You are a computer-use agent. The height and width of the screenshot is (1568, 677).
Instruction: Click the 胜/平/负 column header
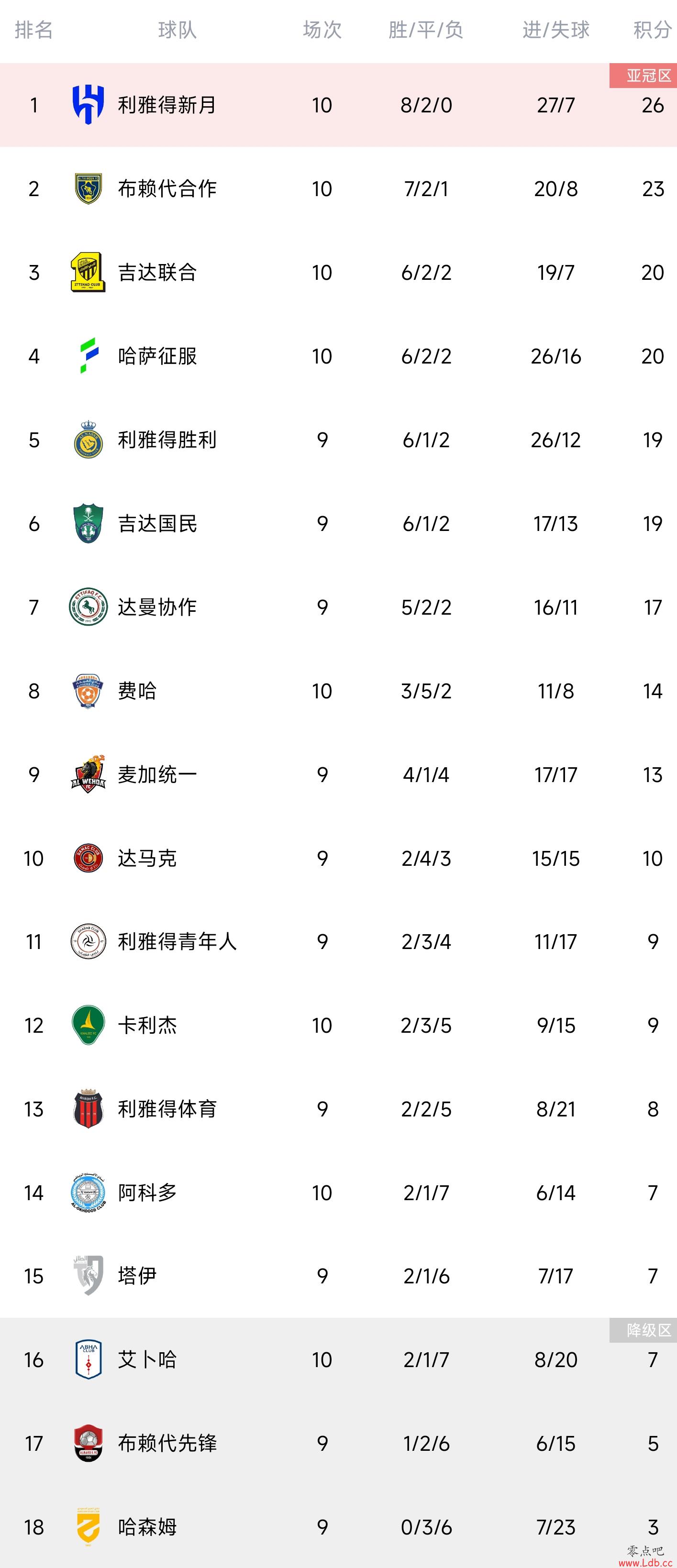coord(426,30)
